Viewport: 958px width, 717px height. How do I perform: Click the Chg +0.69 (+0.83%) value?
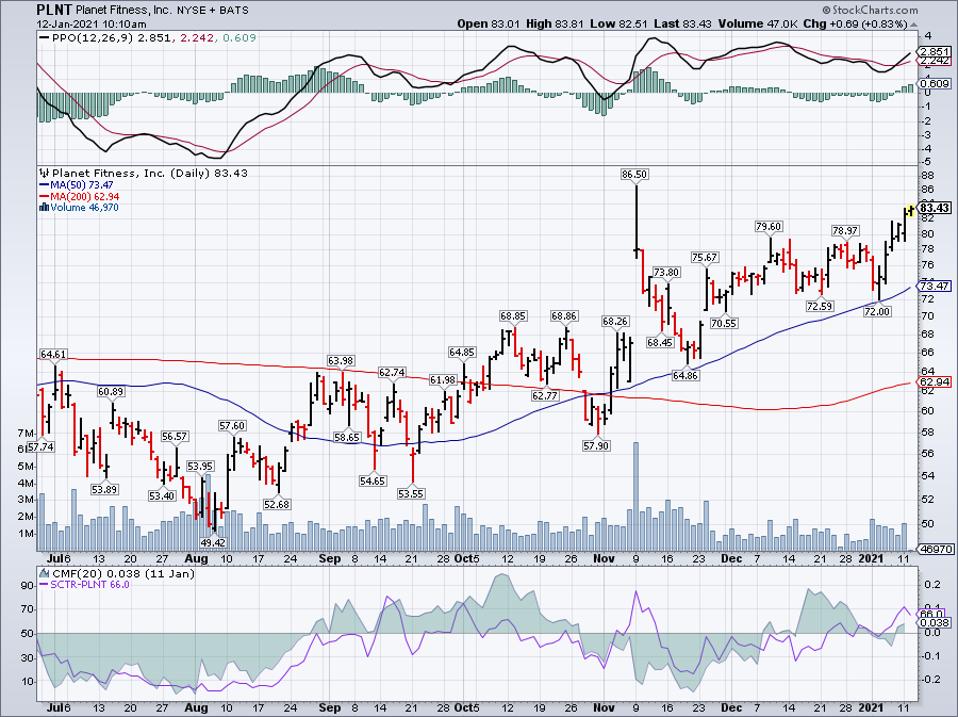[855, 24]
